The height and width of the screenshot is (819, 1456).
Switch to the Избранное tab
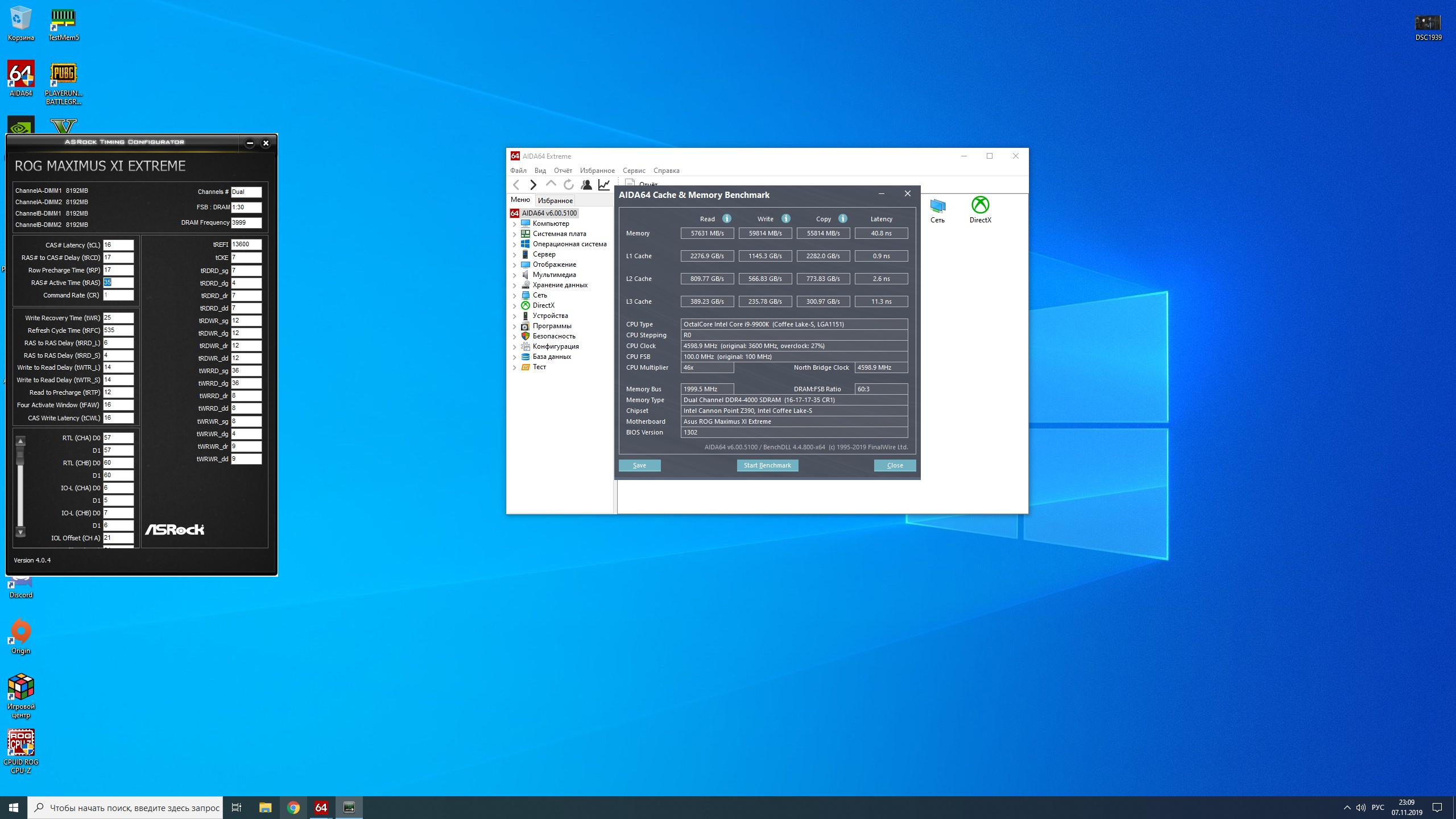pos(555,201)
